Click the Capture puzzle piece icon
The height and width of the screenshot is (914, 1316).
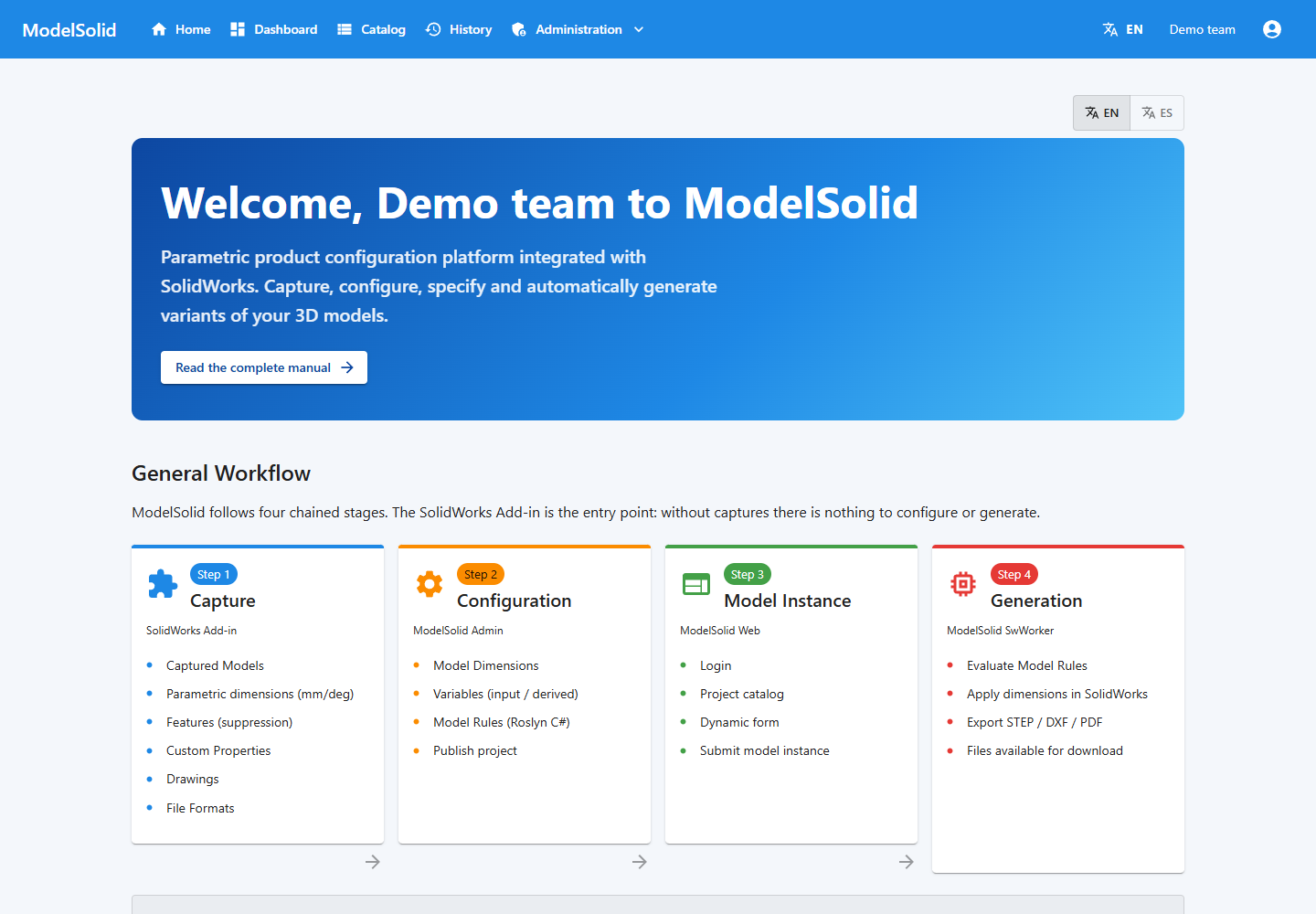pos(163,584)
